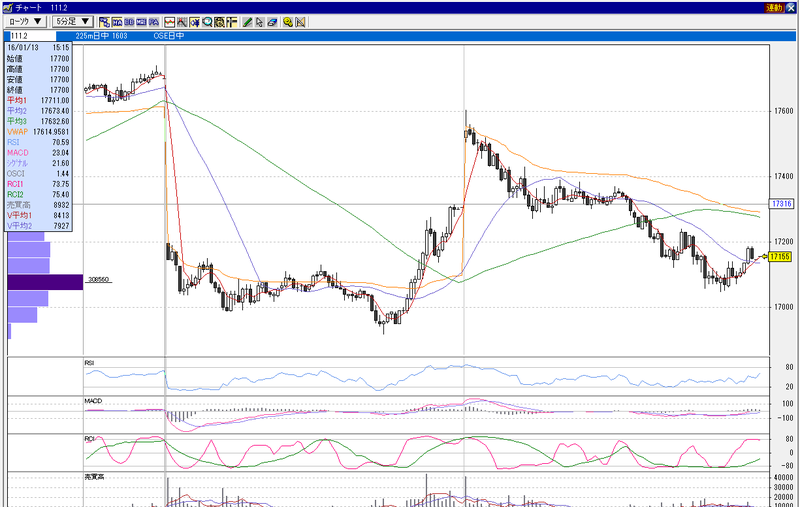Click the 111.2 symbol code input field
This screenshot has height=507, width=800.
33,36
